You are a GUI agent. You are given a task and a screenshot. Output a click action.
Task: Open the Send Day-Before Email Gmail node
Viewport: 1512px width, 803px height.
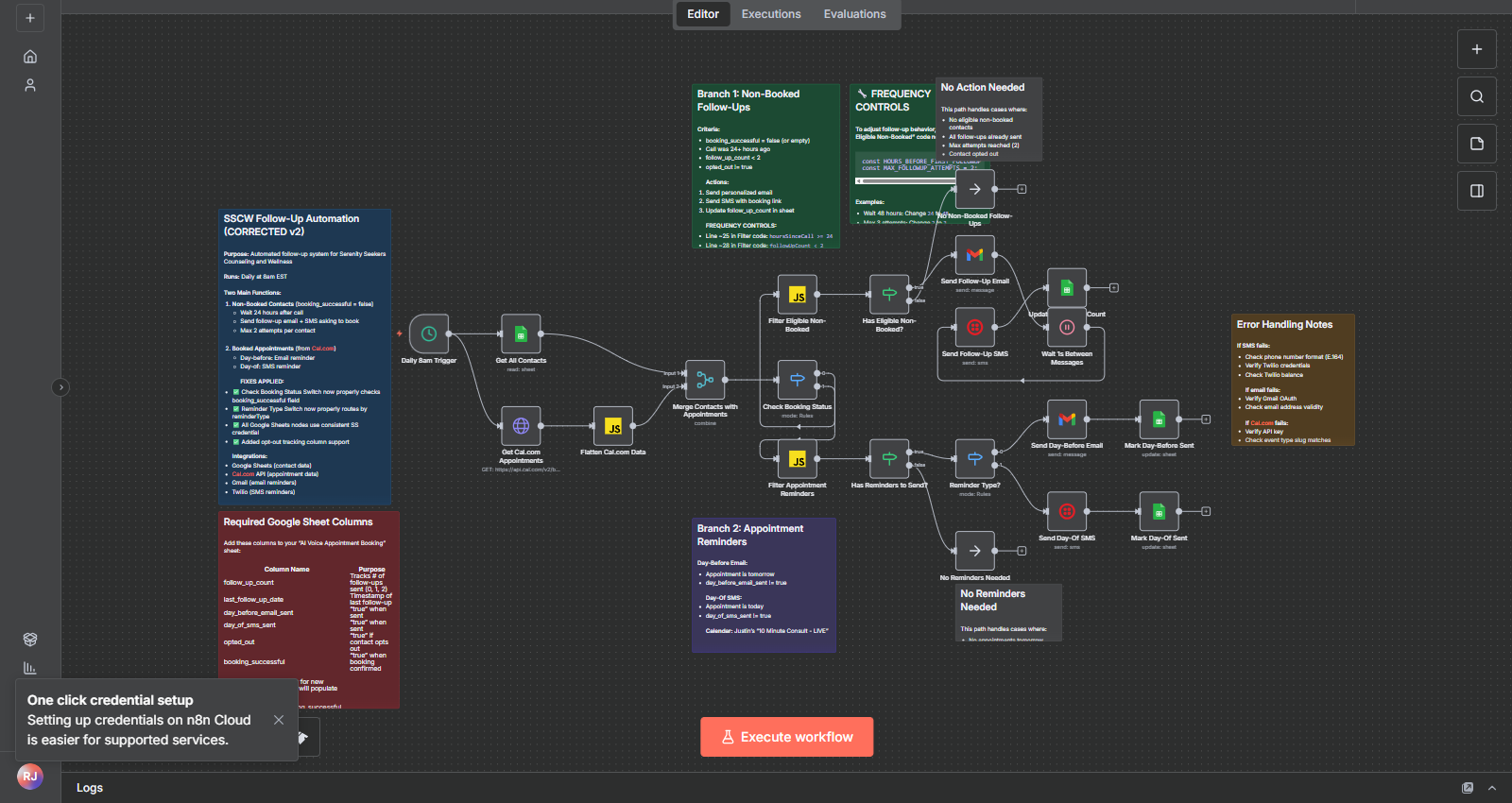(1067, 419)
